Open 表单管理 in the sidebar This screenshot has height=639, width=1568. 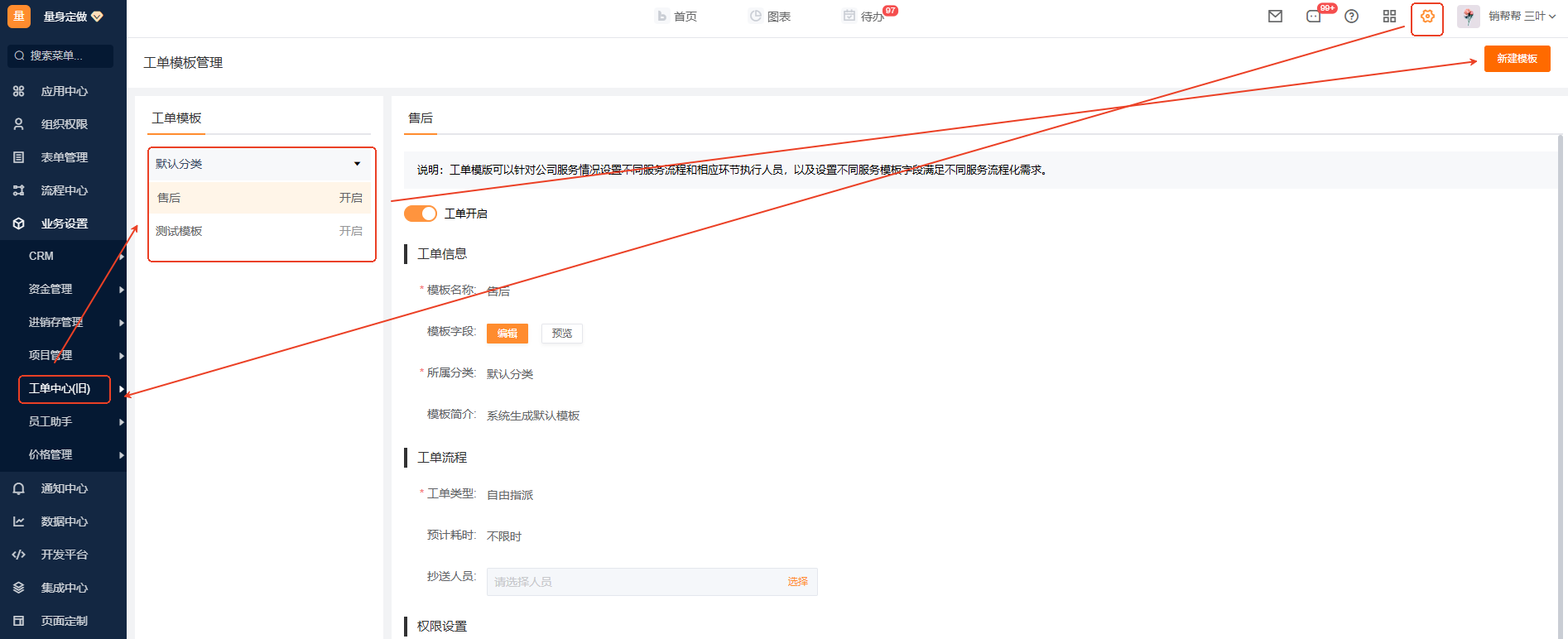point(64,157)
